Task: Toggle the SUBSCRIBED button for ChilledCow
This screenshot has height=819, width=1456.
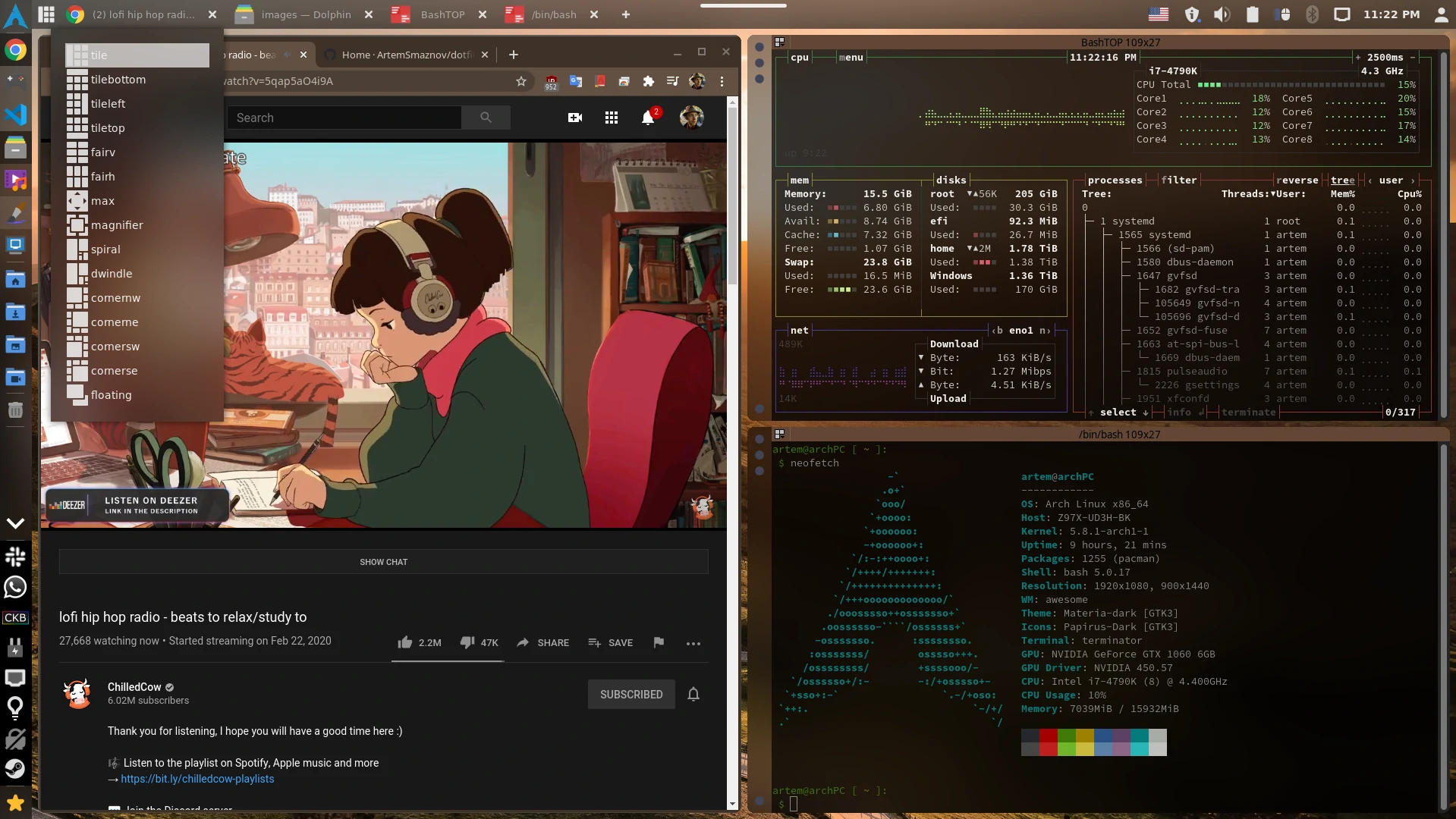Action: click(x=631, y=694)
